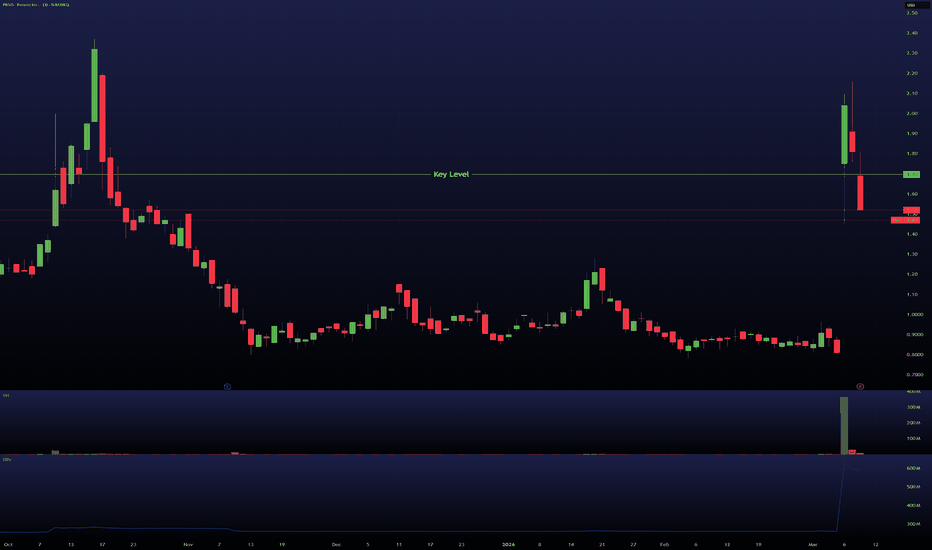The image size is (932, 550).
Task: Click the Feb label on the time axis
Action: (665, 545)
